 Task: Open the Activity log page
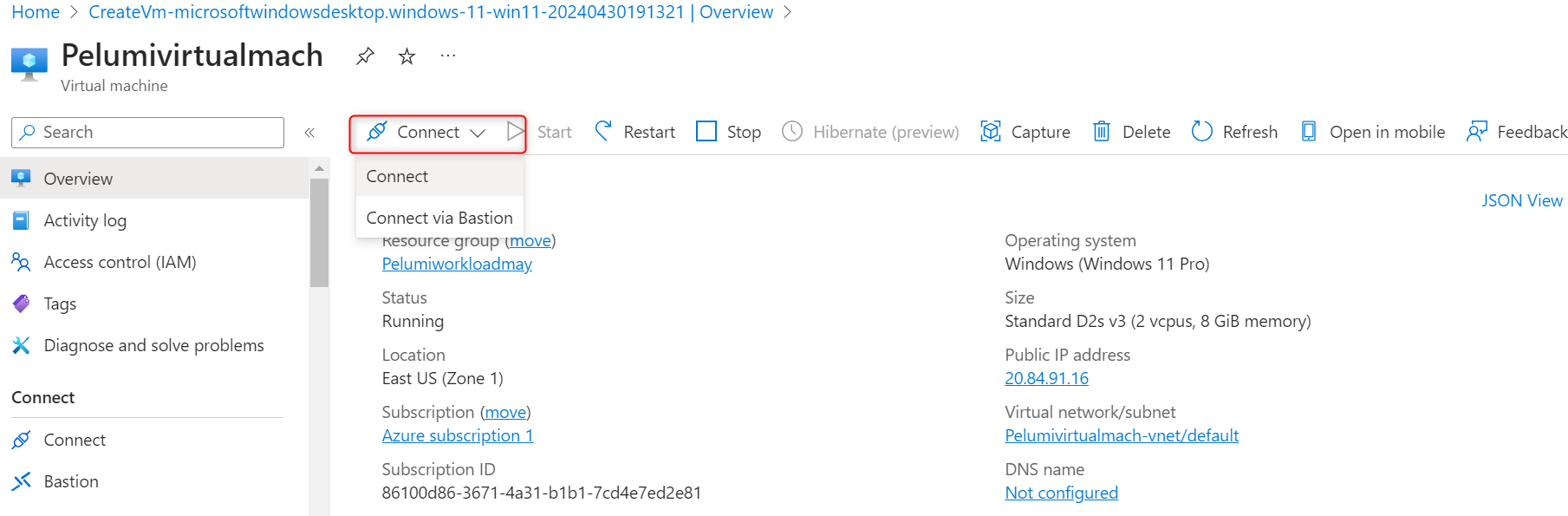tap(85, 220)
